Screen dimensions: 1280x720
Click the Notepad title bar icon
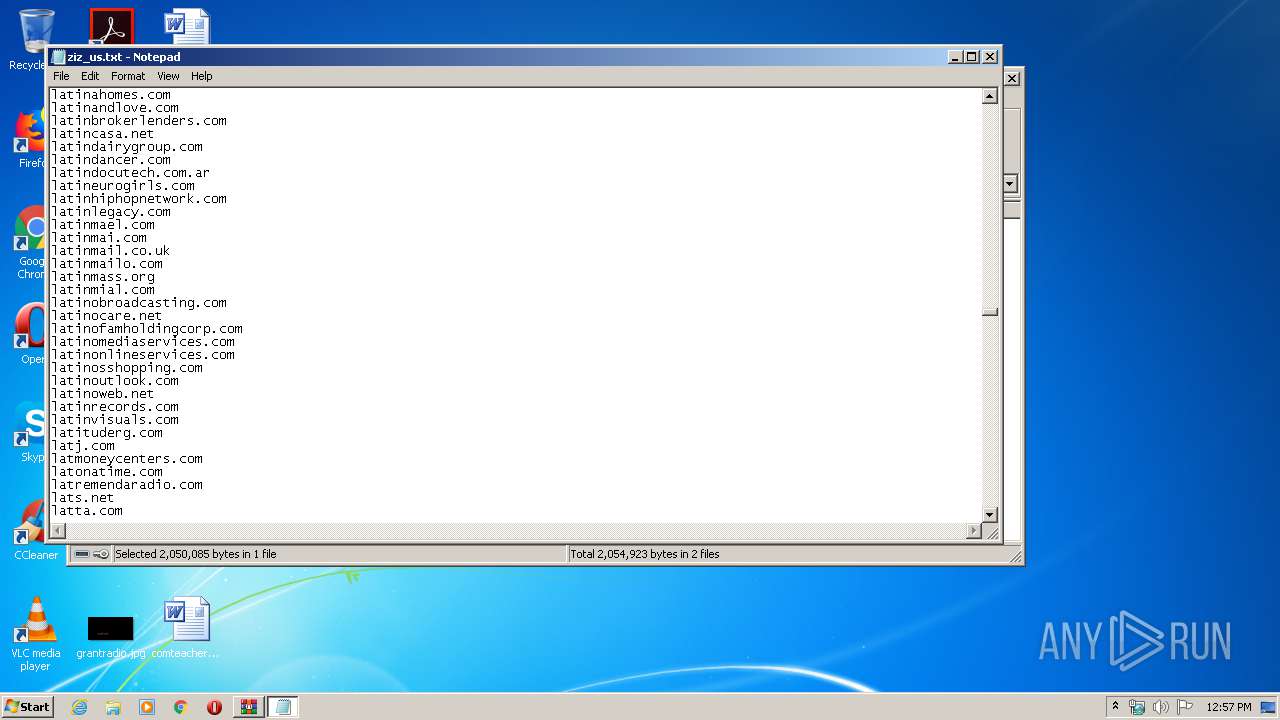(59, 57)
